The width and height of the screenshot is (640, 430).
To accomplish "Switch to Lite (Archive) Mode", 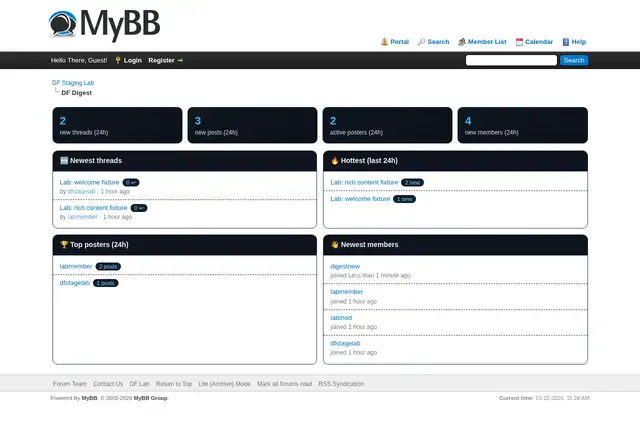I will tap(224, 384).
